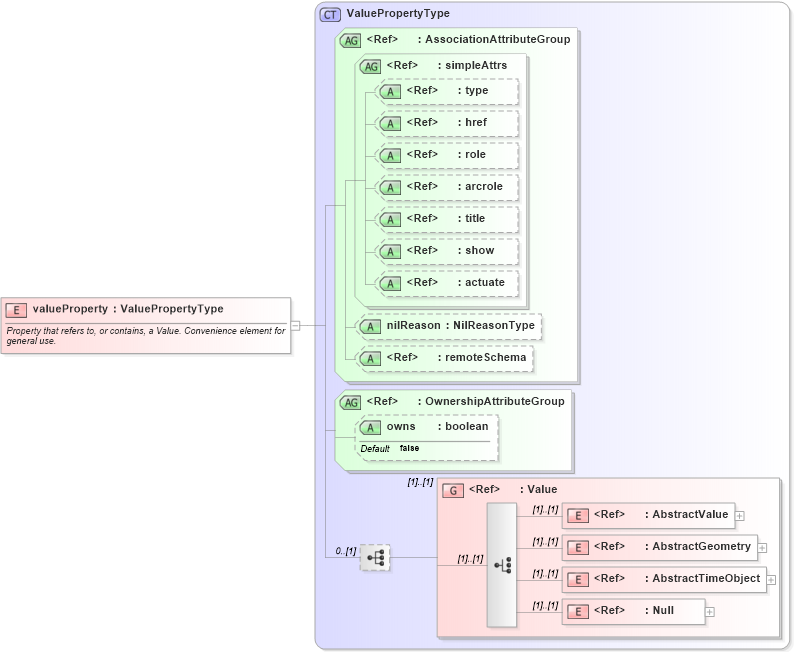The image size is (794, 652).
Task: Expand the AbstractTimeObject element
Action: (x=771, y=580)
